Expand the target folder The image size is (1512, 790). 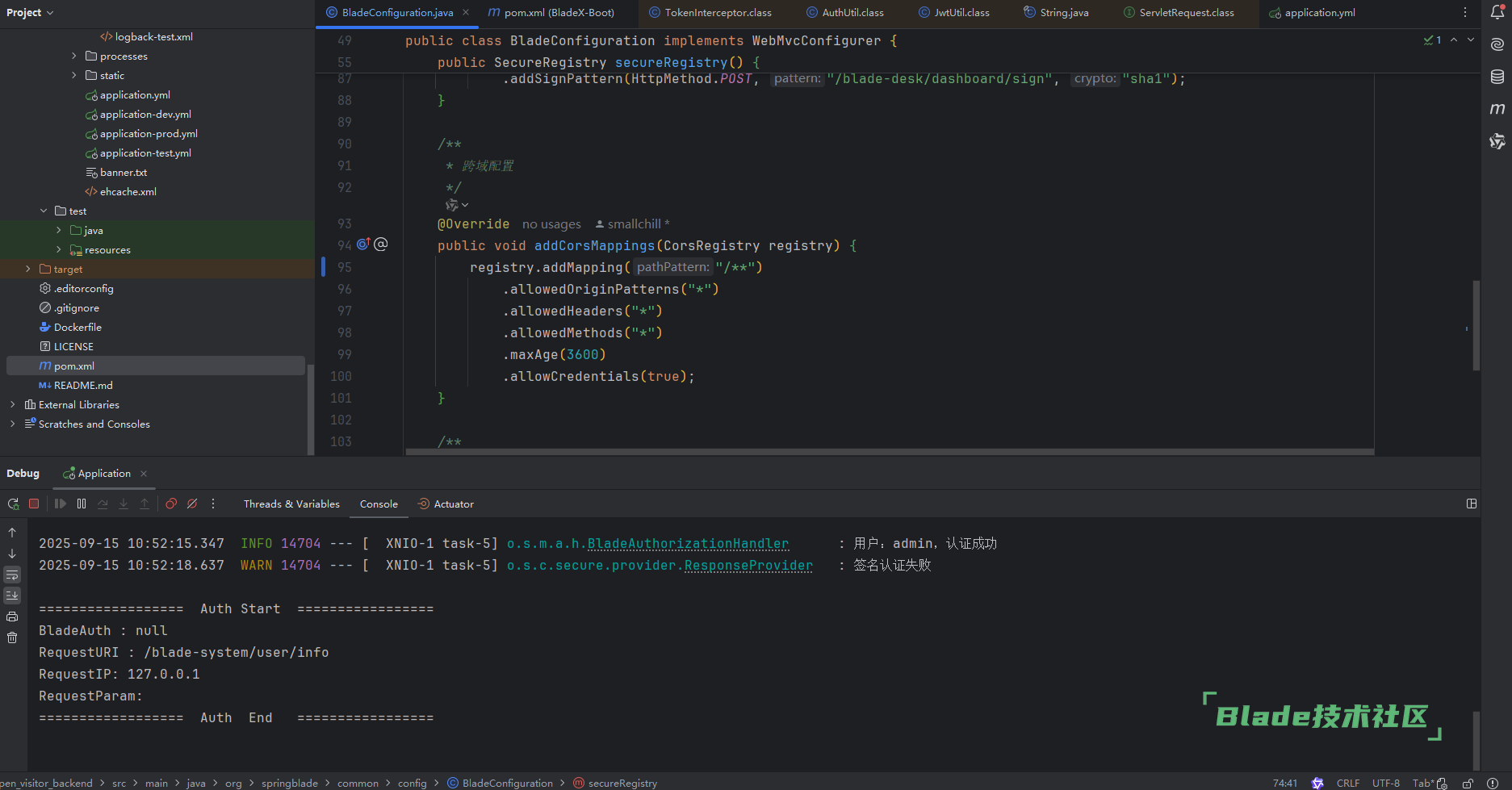pos(28,269)
